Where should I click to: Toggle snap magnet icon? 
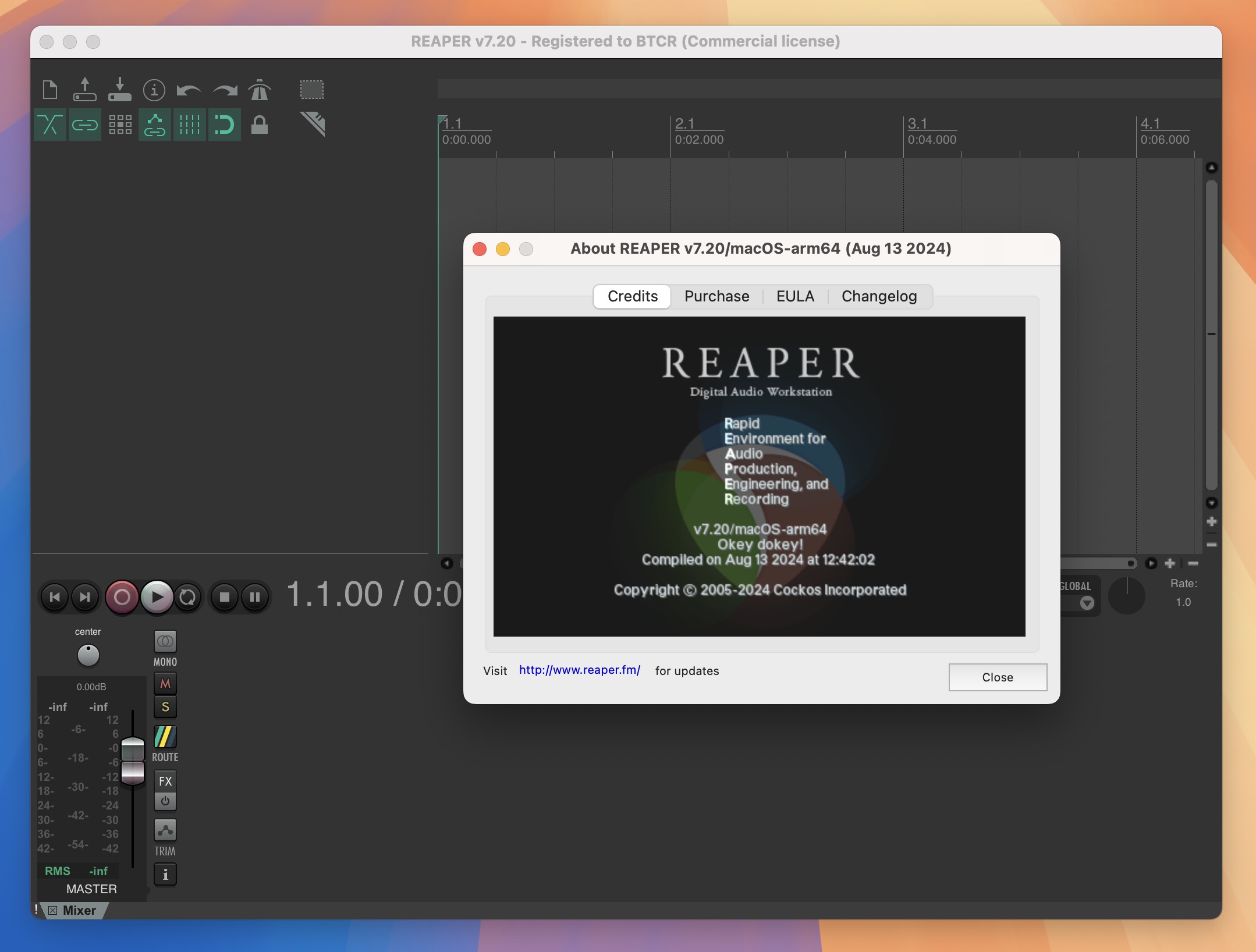click(x=225, y=125)
